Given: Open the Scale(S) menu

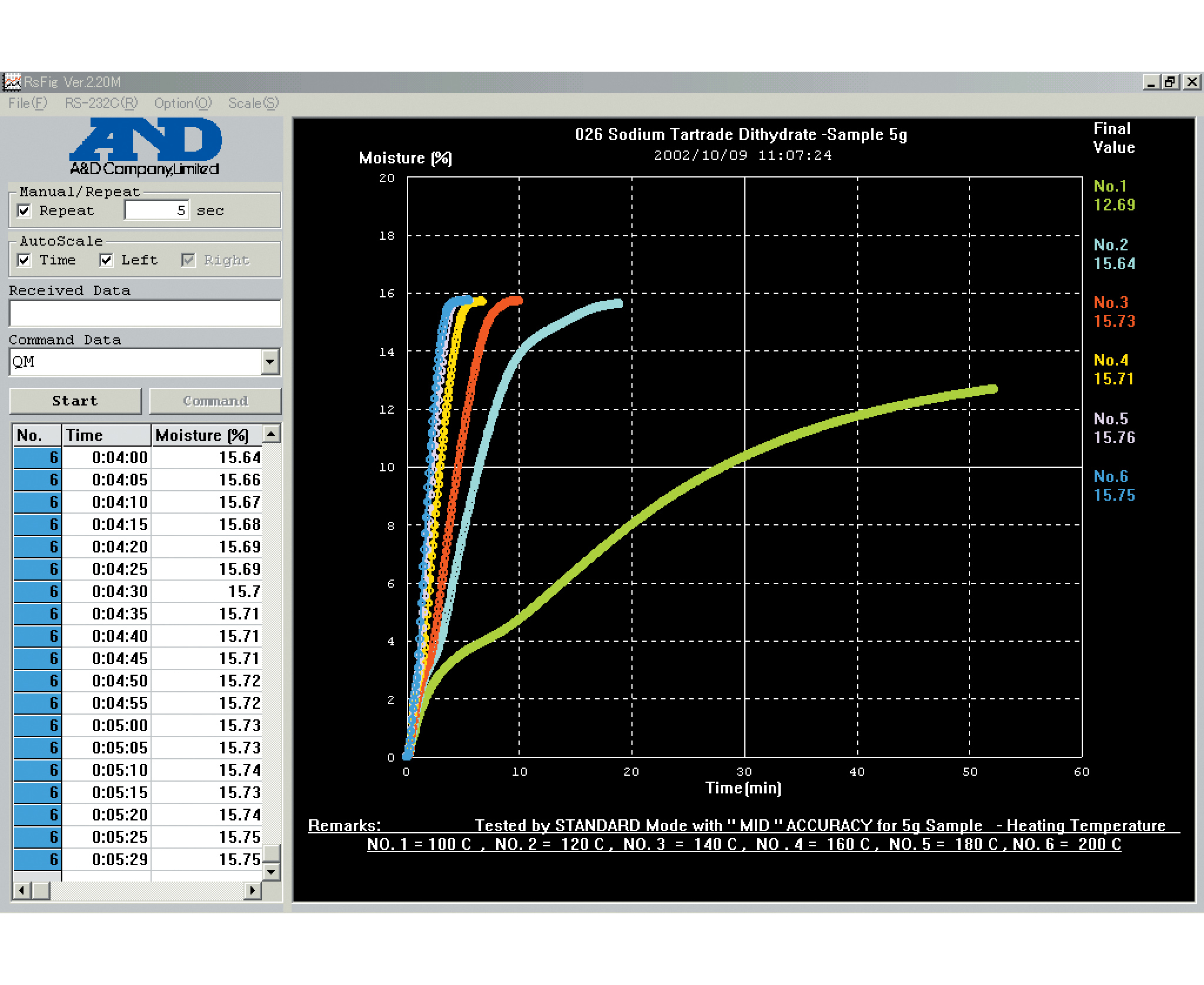Looking at the screenshot, I should 253,103.
